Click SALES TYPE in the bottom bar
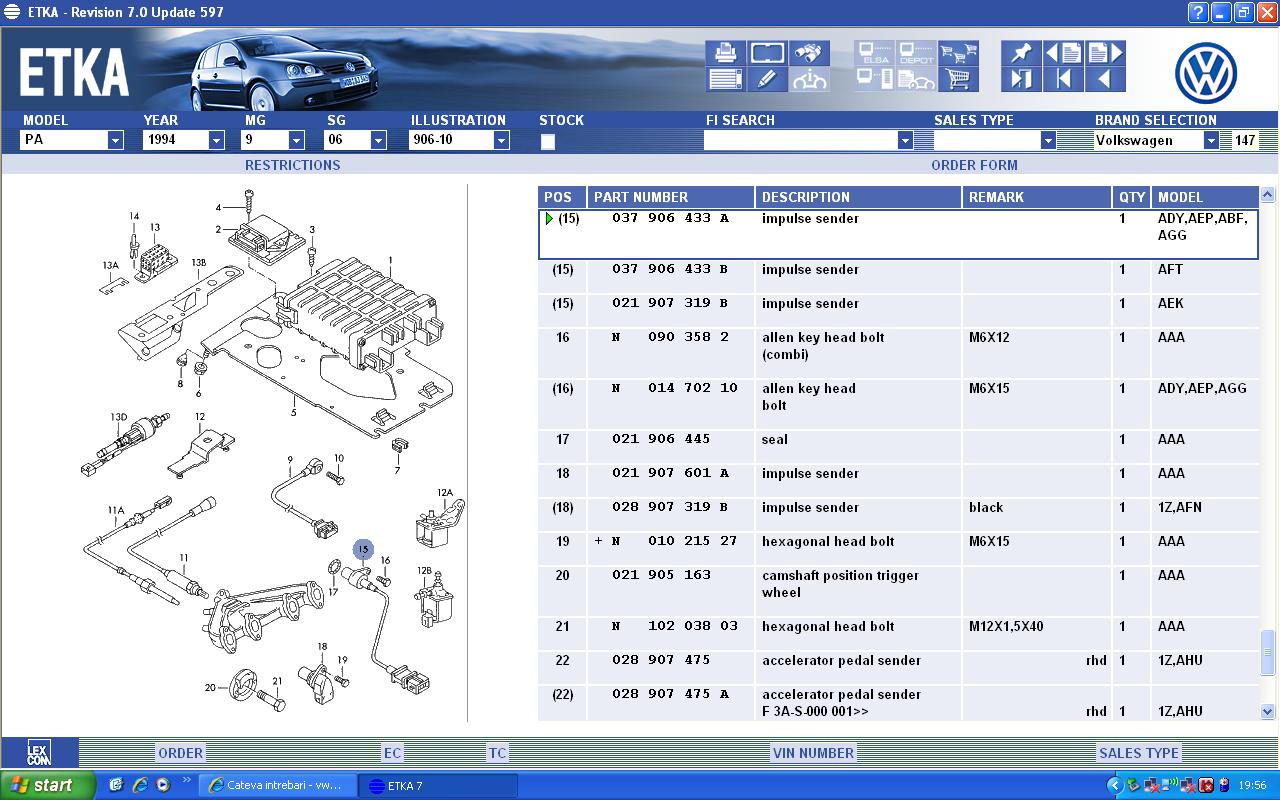 tap(1139, 753)
